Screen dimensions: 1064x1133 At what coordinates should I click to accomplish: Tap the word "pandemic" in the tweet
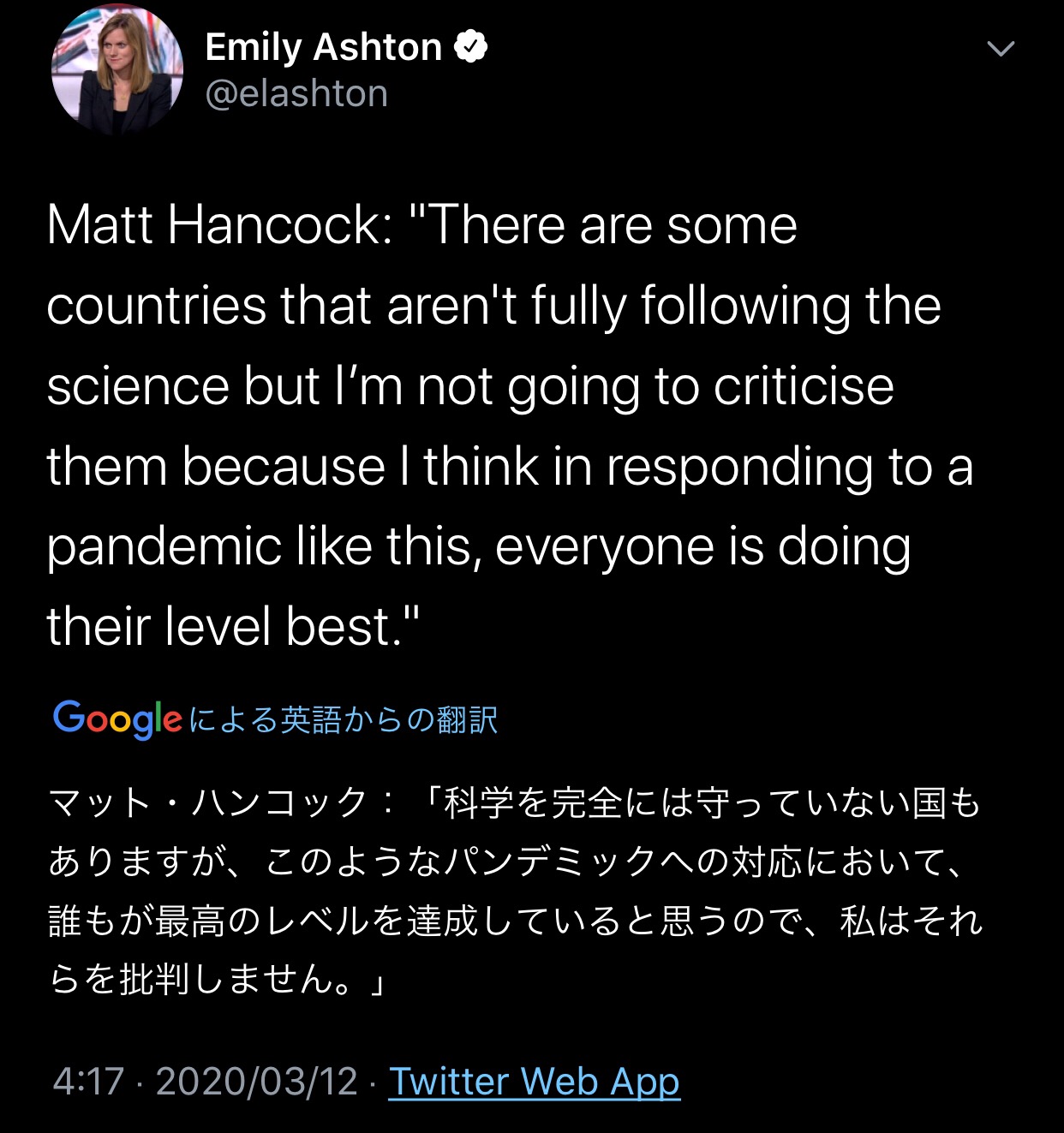point(163,546)
